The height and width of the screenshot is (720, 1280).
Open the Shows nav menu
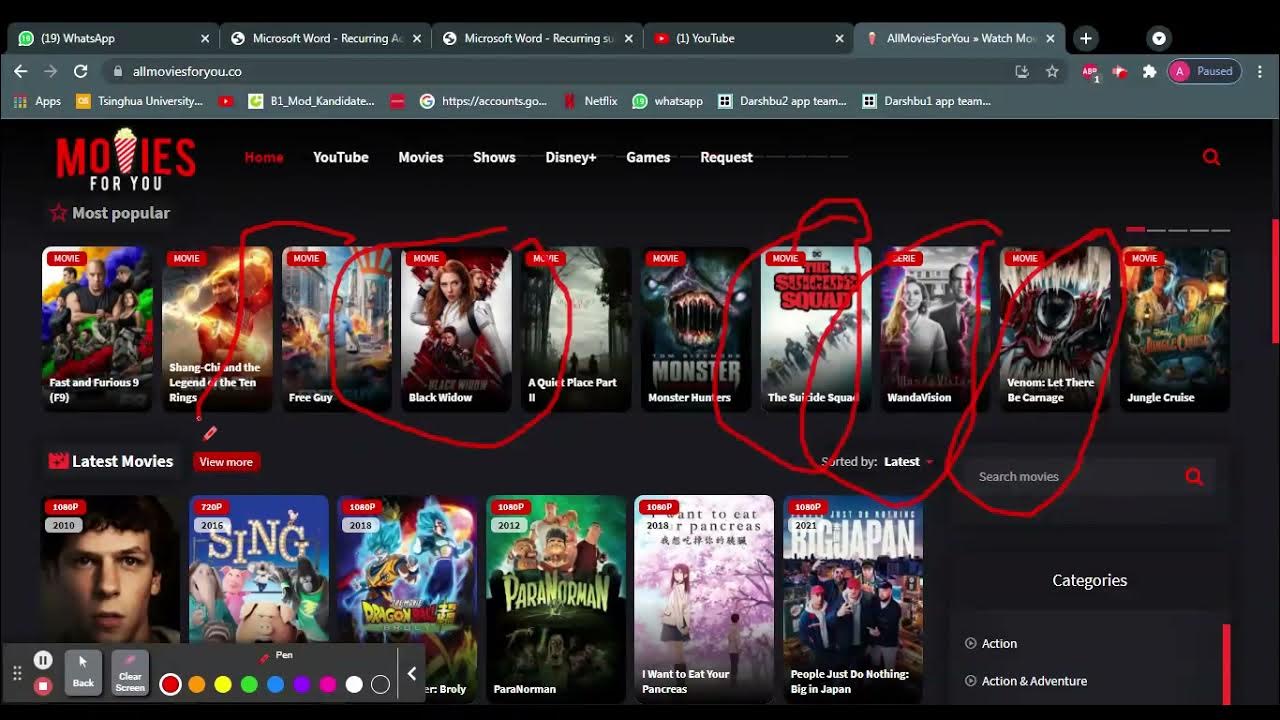pyautogui.click(x=494, y=157)
